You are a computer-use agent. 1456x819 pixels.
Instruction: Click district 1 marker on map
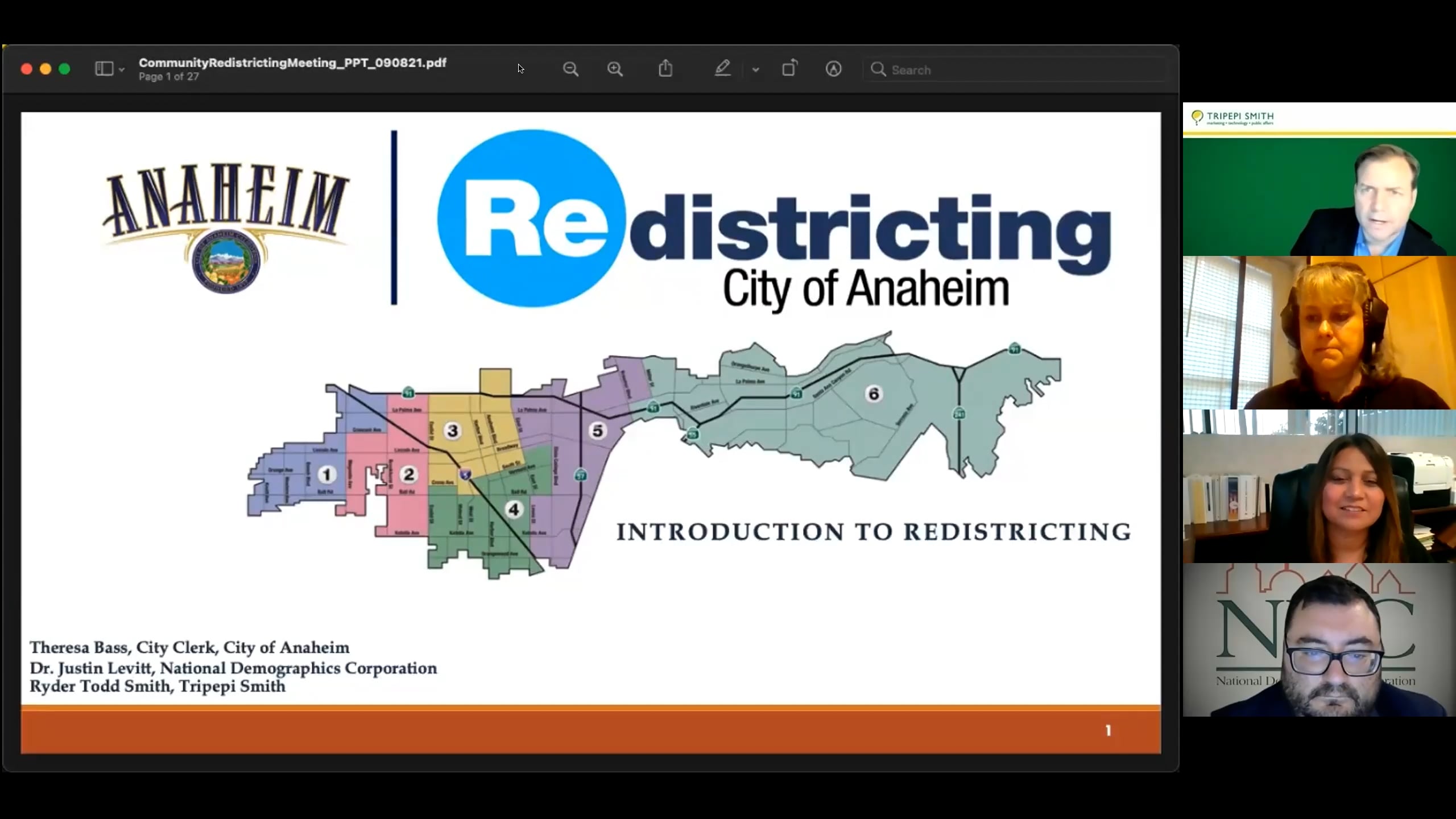pos(326,474)
